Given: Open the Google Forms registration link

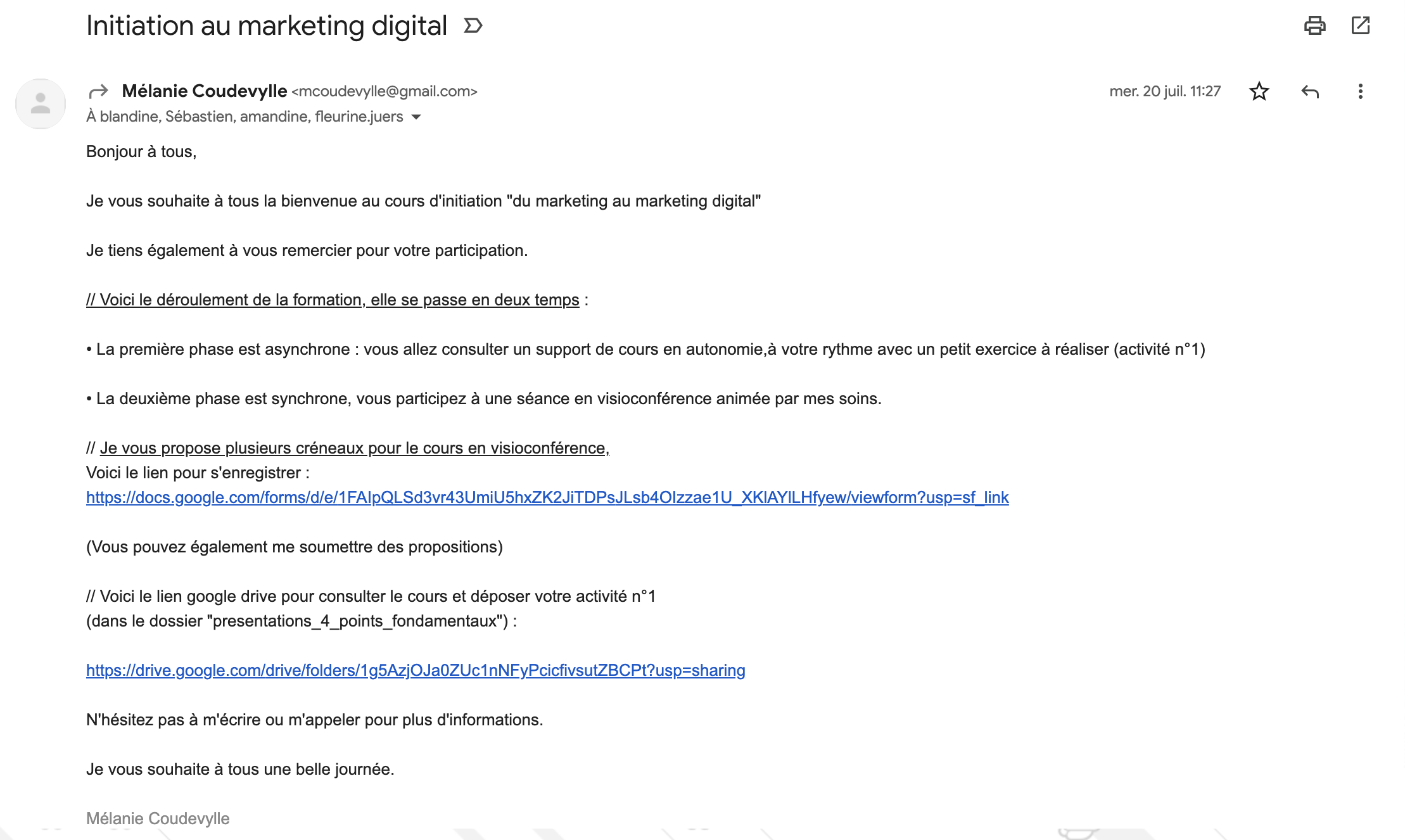Looking at the screenshot, I should tap(547, 498).
